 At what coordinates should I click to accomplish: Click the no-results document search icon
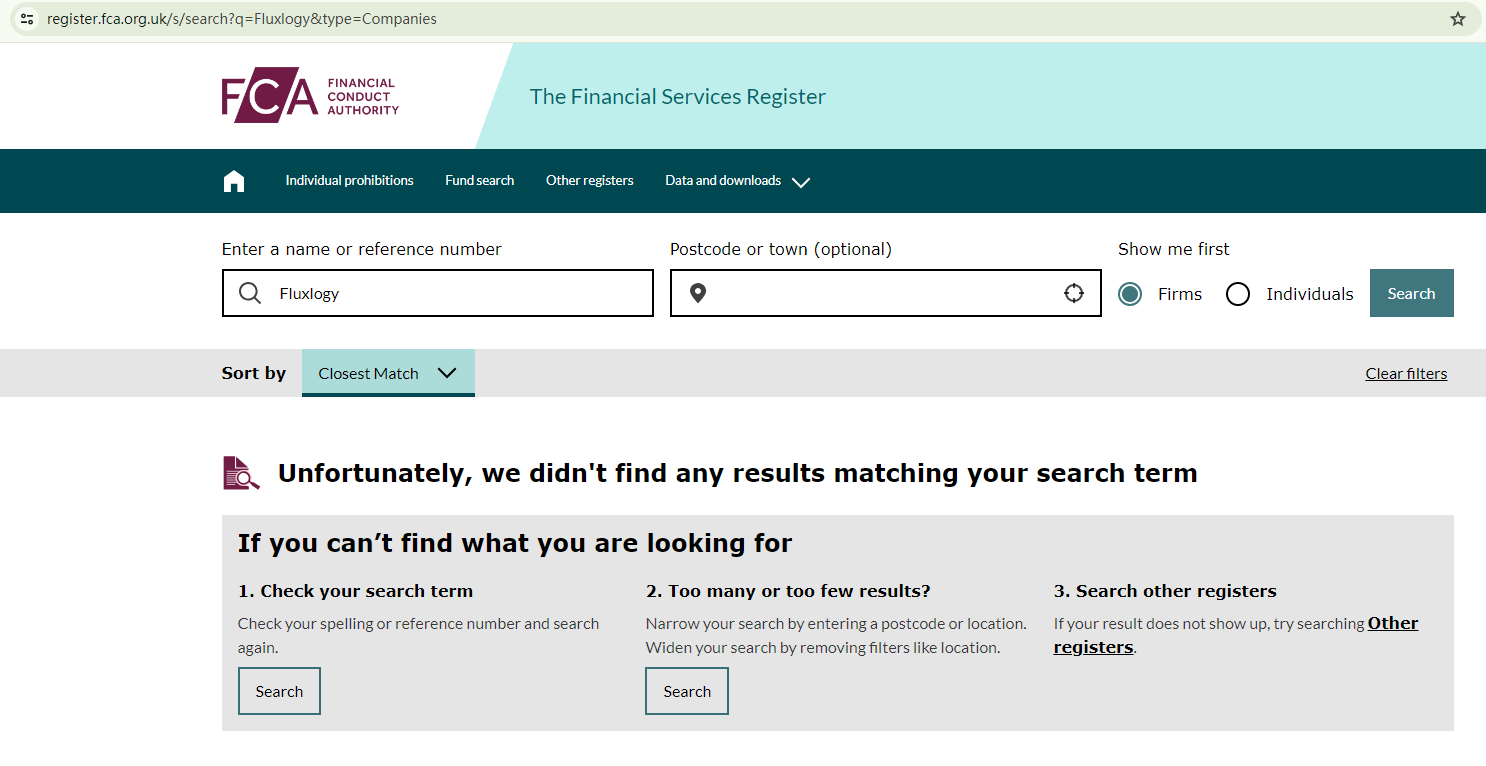pos(240,473)
